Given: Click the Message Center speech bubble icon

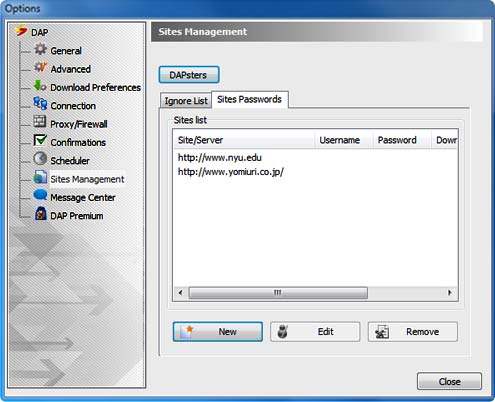Looking at the screenshot, I should [40, 195].
